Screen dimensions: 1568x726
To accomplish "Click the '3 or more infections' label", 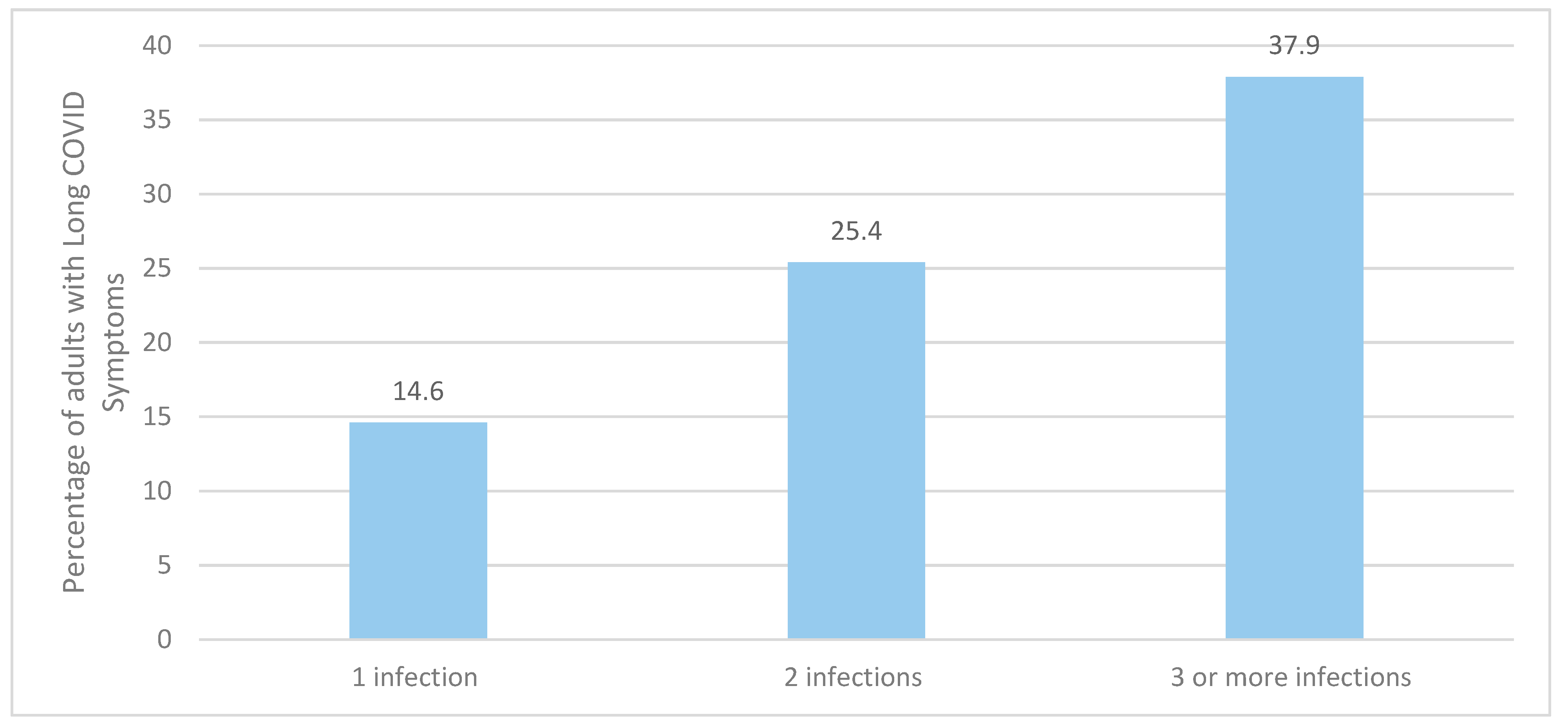I will point(1290,677).
